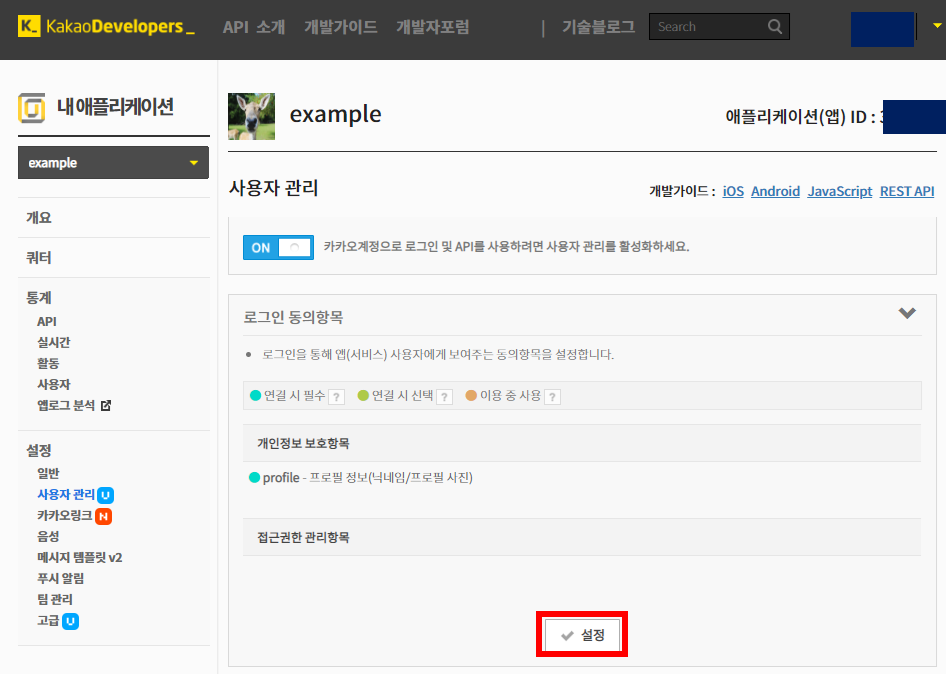Open 앱로그 분석 in sidebar
The width and height of the screenshot is (946, 674).
click(x=66, y=405)
